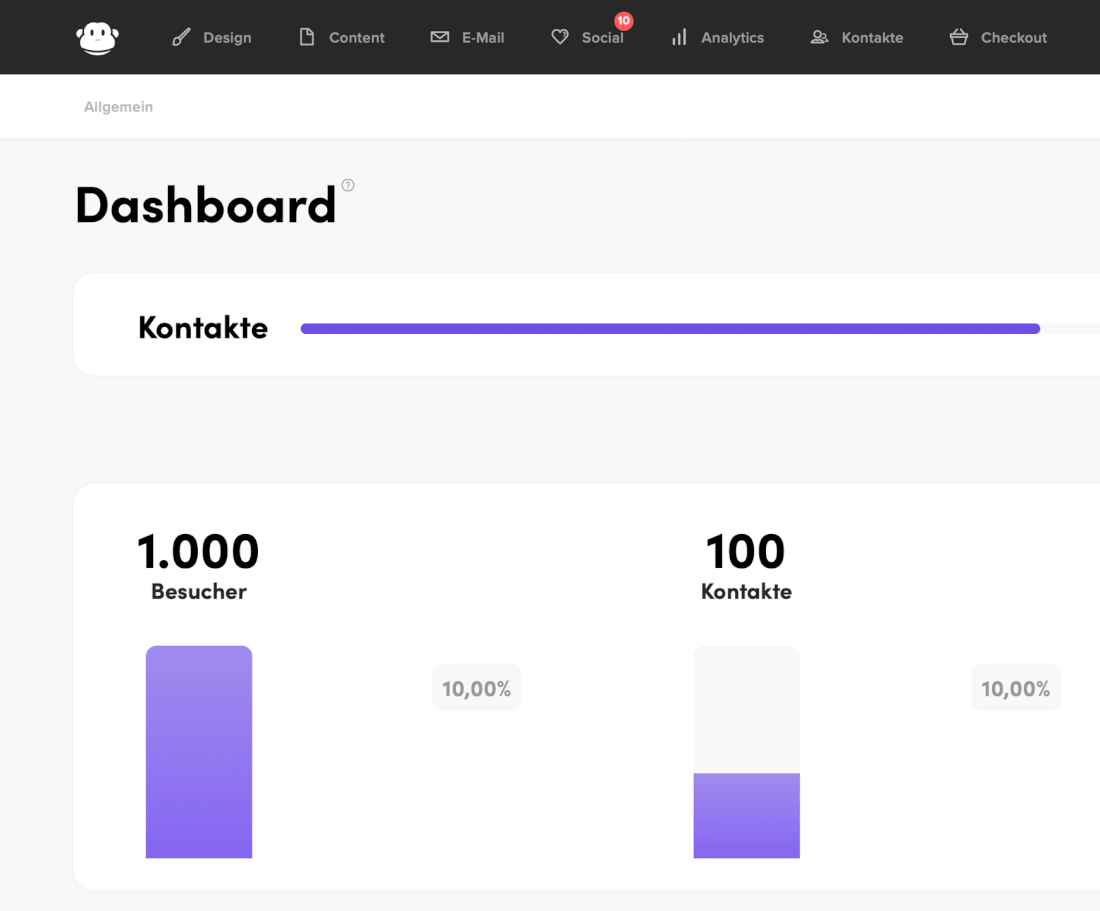Open E-Mail via the envelope icon
The width and height of the screenshot is (1100, 911).
pos(439,37)
